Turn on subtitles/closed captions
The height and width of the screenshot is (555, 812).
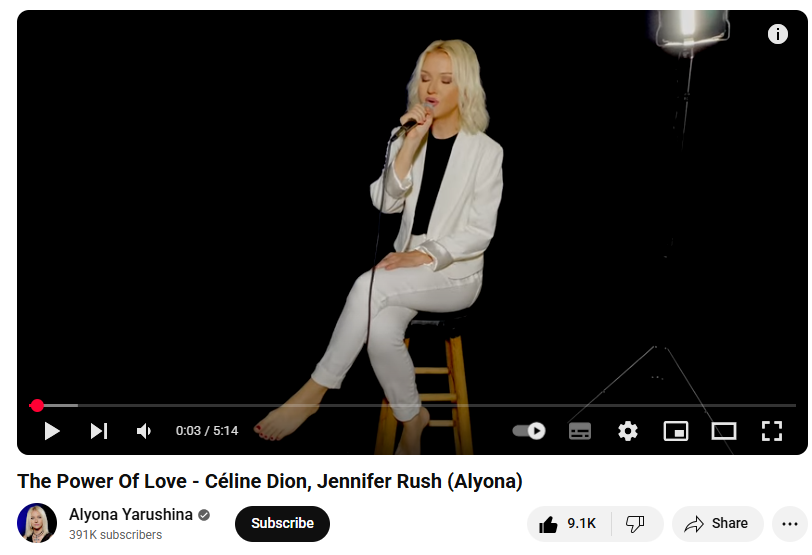579,431
